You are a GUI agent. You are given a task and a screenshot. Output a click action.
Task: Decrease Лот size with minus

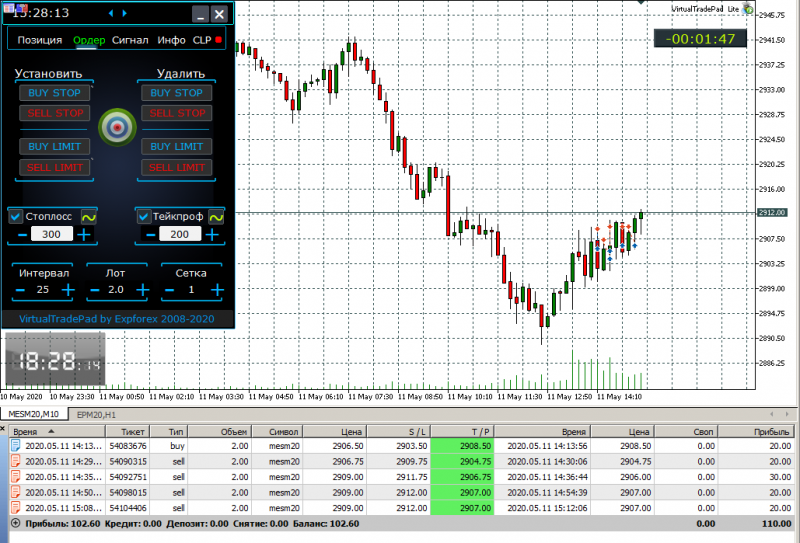pos(95,290)
